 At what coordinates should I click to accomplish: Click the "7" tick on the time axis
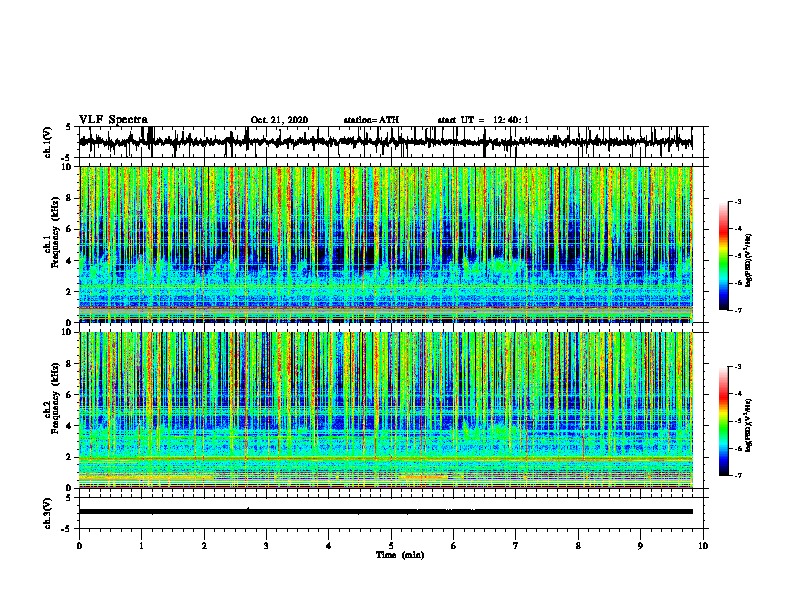(x=516, y=546)
